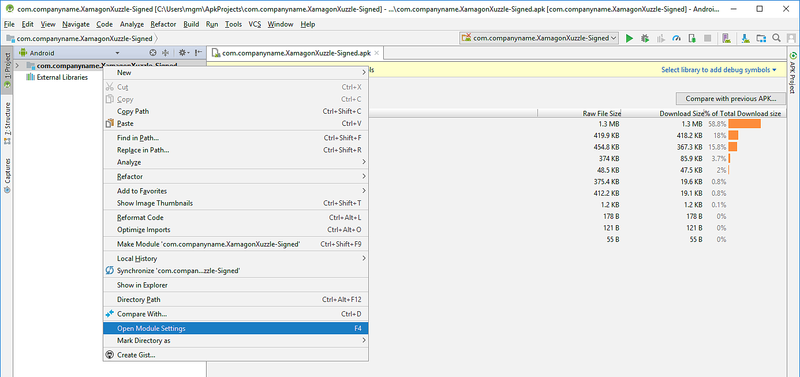The width and height of the screenshot is (800, 377).
Task: Close the XamagonXuzzle-Signed.apk editor tab
Action: (x=377, y=53)
